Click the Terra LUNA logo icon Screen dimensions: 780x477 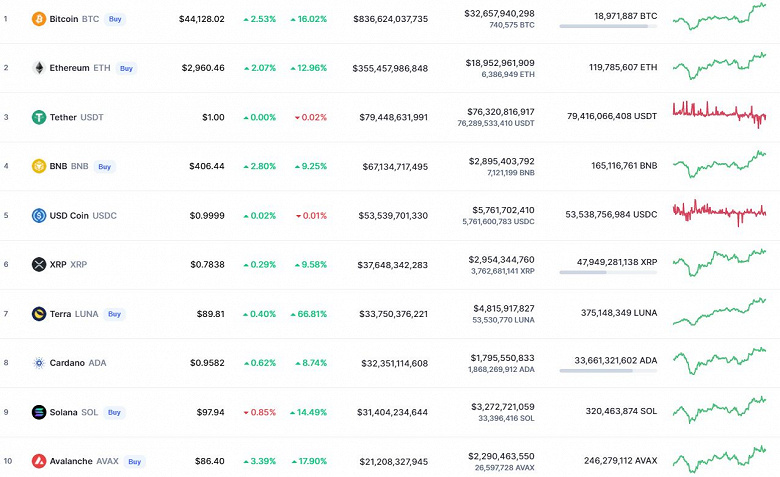pos(39,313)
